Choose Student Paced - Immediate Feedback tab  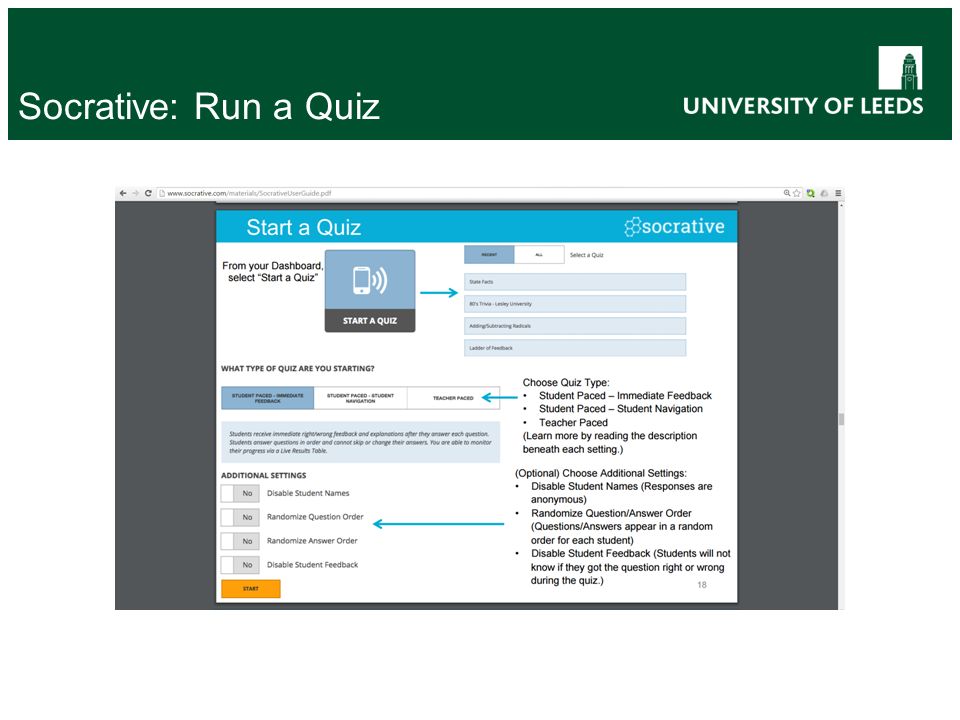[x=268, y=398]
